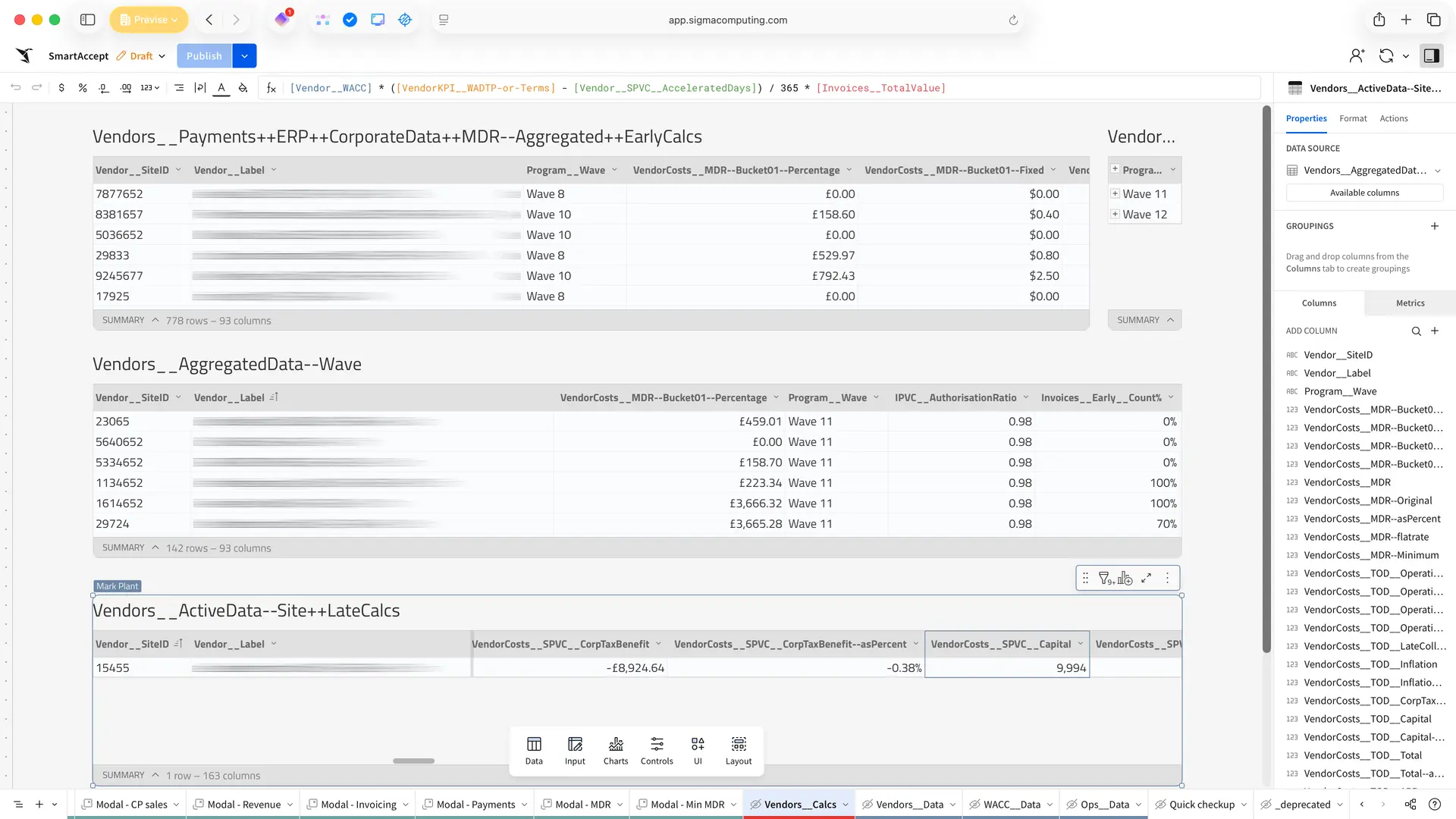Viewport: 1456px width, 819px height.
Task: Expand the table to full screen
Action: coord(1147,579)
